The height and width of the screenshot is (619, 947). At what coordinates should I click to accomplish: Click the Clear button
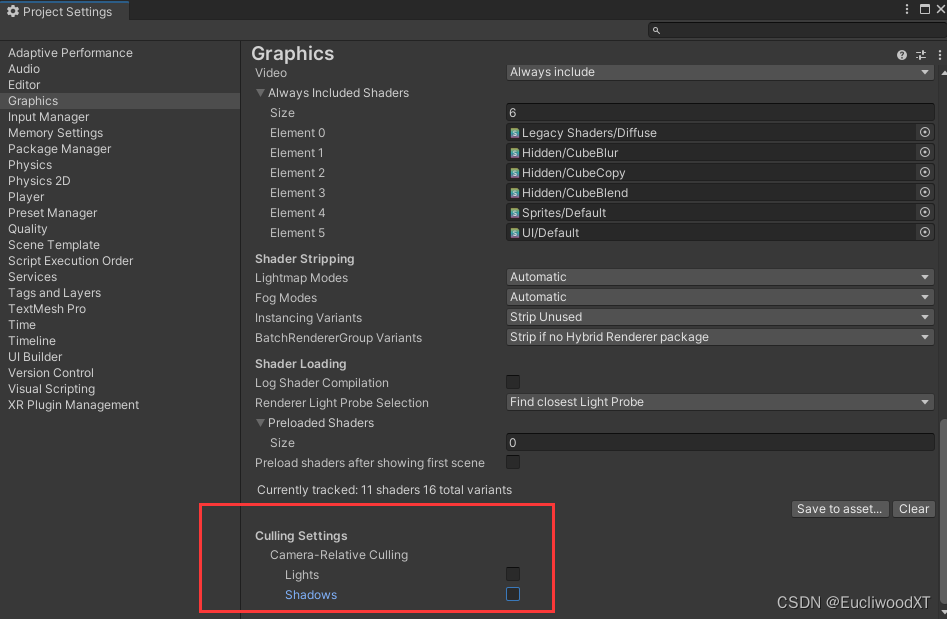914,509
